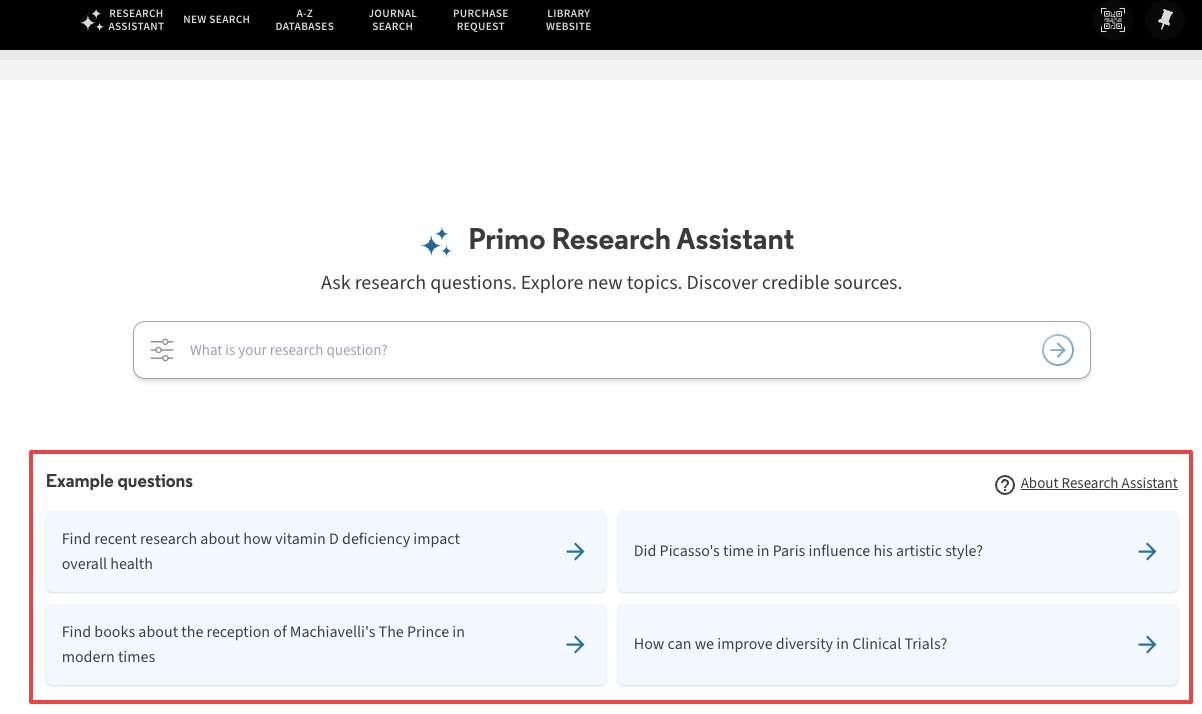Open the About Research Assistant link

[1098, 484]
